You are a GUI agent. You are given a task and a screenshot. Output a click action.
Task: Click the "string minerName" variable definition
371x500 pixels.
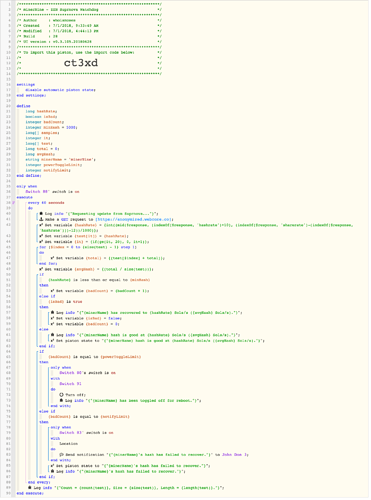[x=61, y=160]
